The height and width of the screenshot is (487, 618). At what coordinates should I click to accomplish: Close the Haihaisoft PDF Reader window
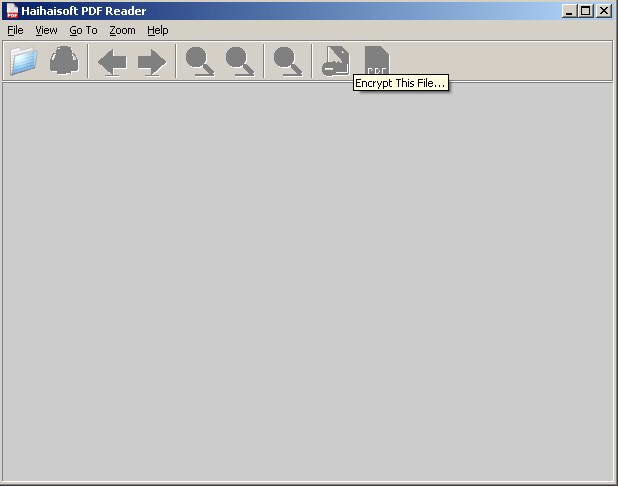click(603, 11)
